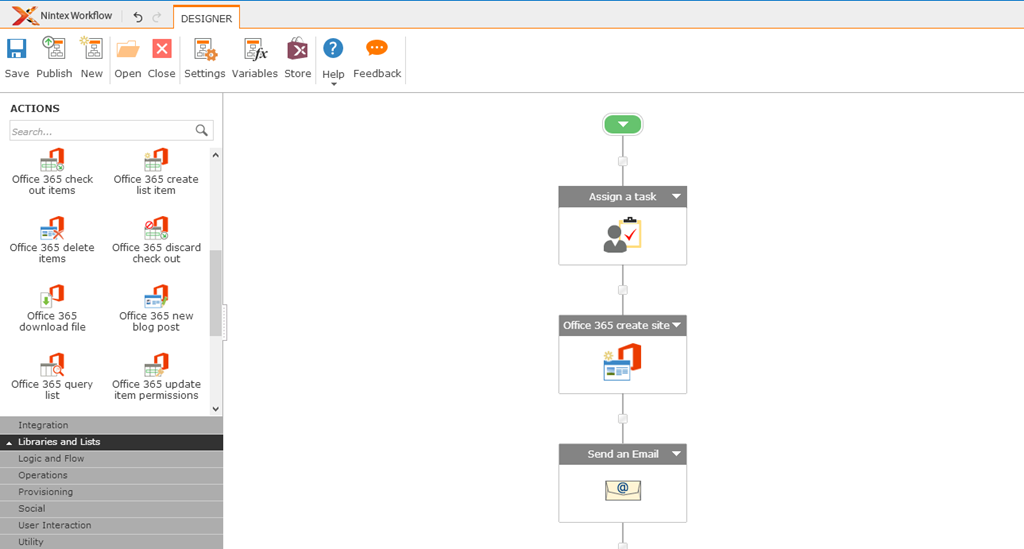Click the Help question mark icon
Image resolution: width=1024 pixels, height=549 pixels.
pos(333,48)
